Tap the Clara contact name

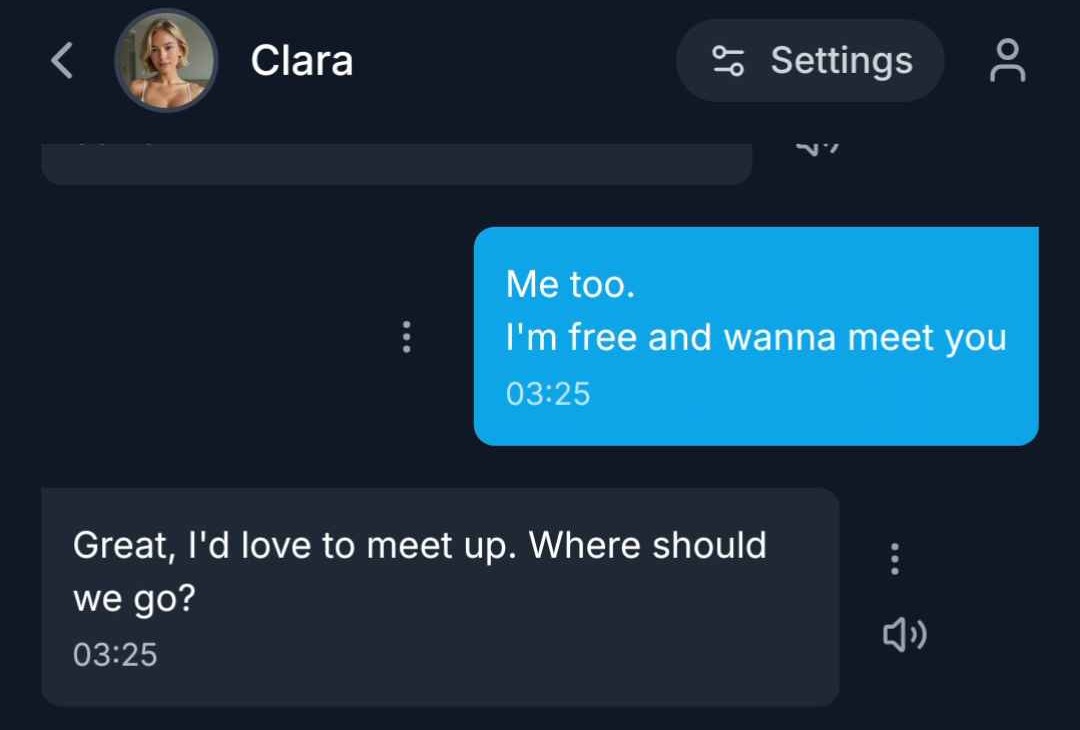[301, 61]
